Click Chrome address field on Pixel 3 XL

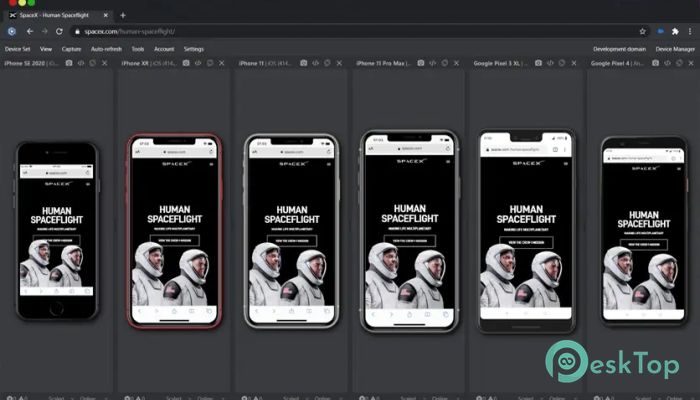coord(517,150)
